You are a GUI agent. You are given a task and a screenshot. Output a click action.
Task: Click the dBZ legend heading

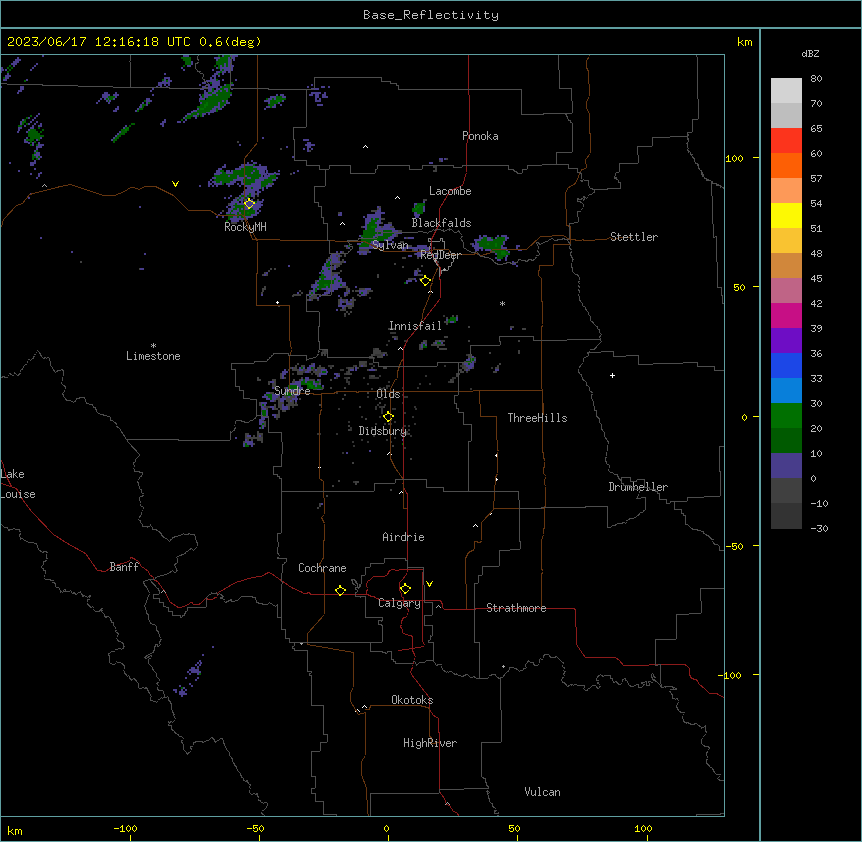810,53
